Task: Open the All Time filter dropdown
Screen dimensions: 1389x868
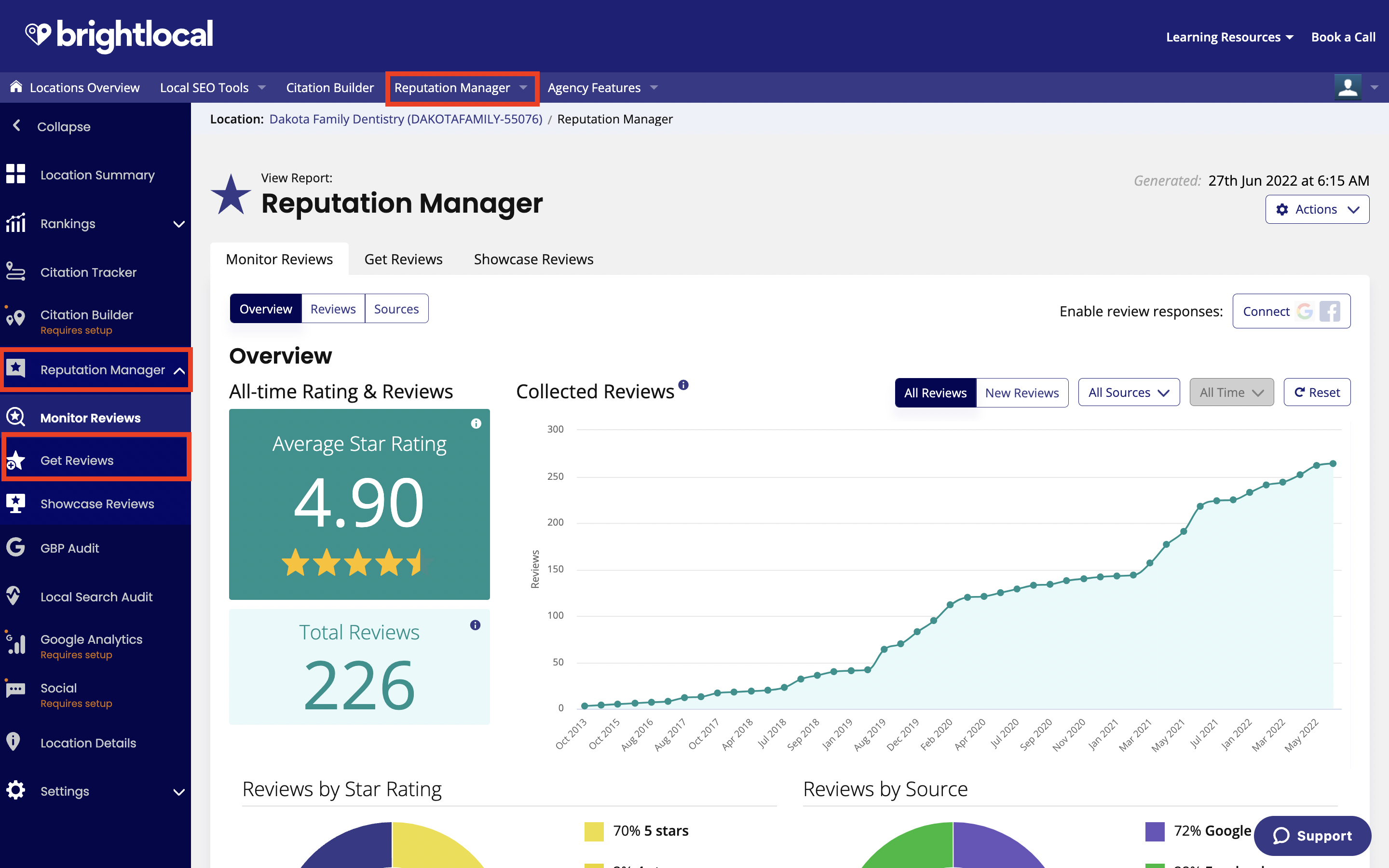Action: click(x=1231, y=393)
